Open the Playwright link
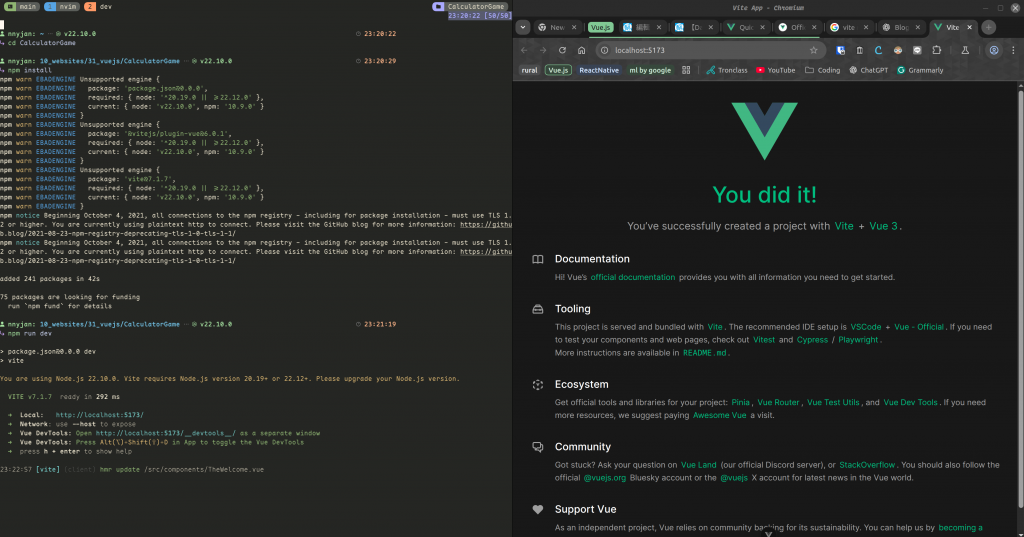1024x537 pixels. (x=858, y=340)
